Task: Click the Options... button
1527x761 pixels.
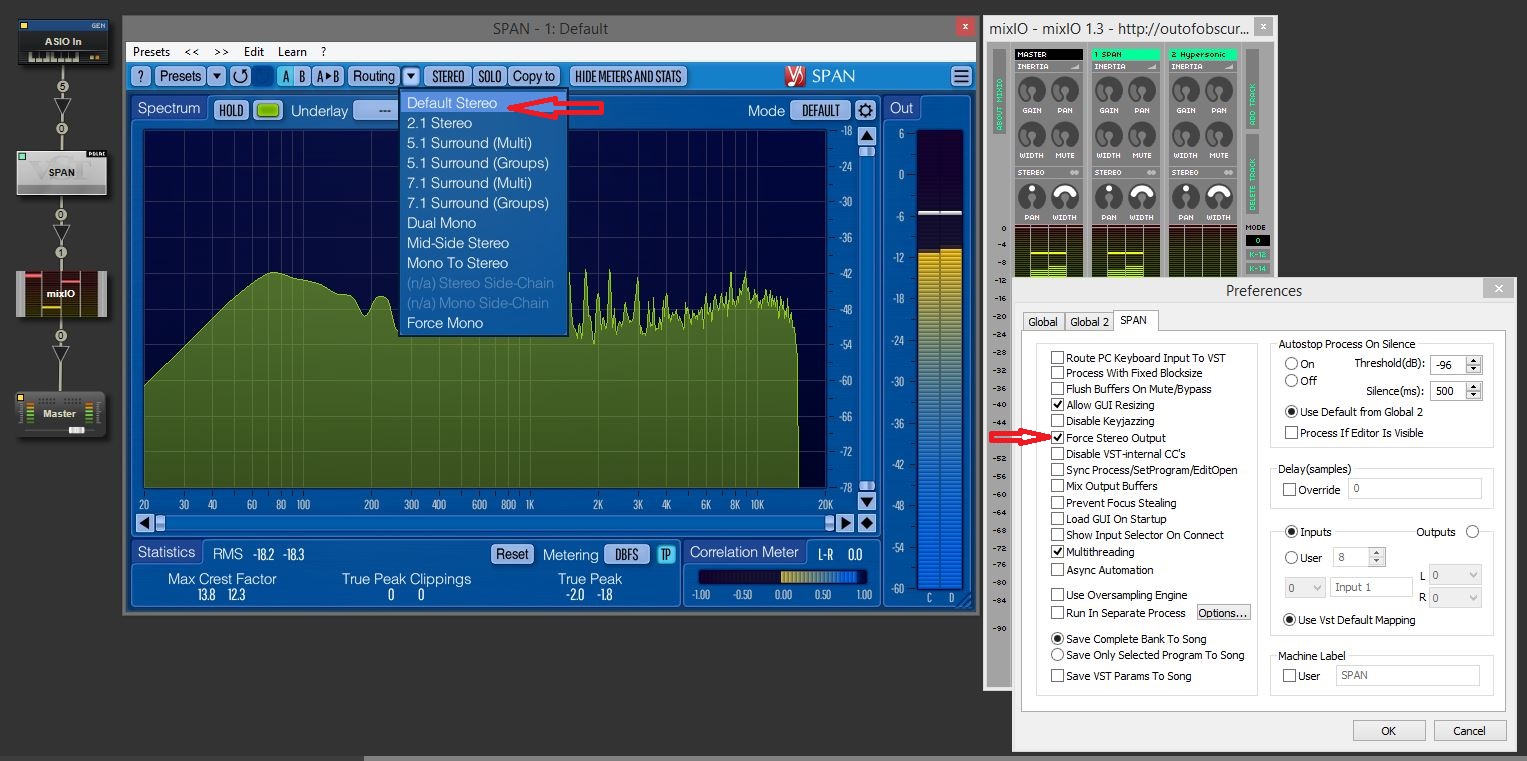Action: 1223,613
